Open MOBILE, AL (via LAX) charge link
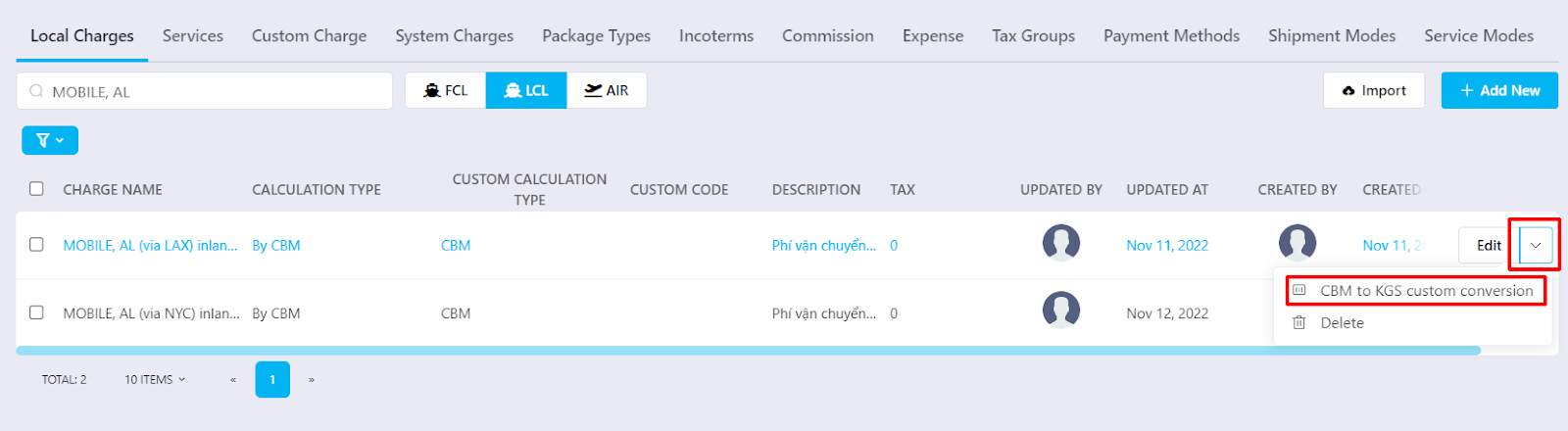Viewport: 1568px width, 431px height. coord(150,245)
